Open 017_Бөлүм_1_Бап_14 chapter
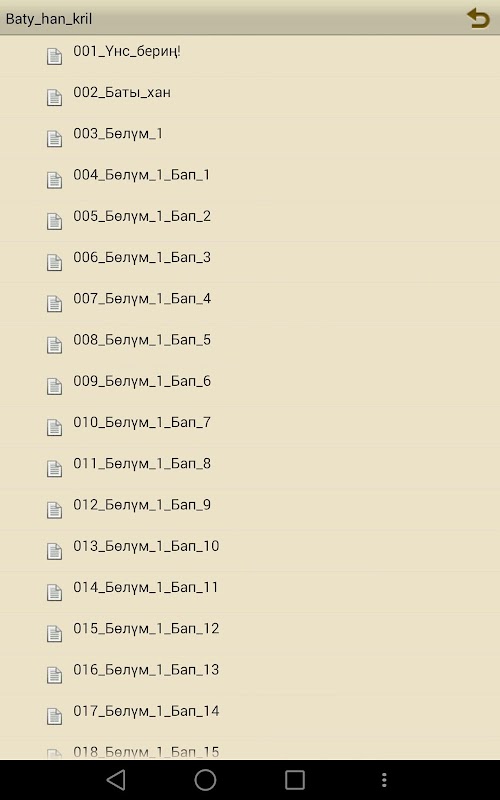500x800 pixels. pyautogui.click(x=250, y=716)
